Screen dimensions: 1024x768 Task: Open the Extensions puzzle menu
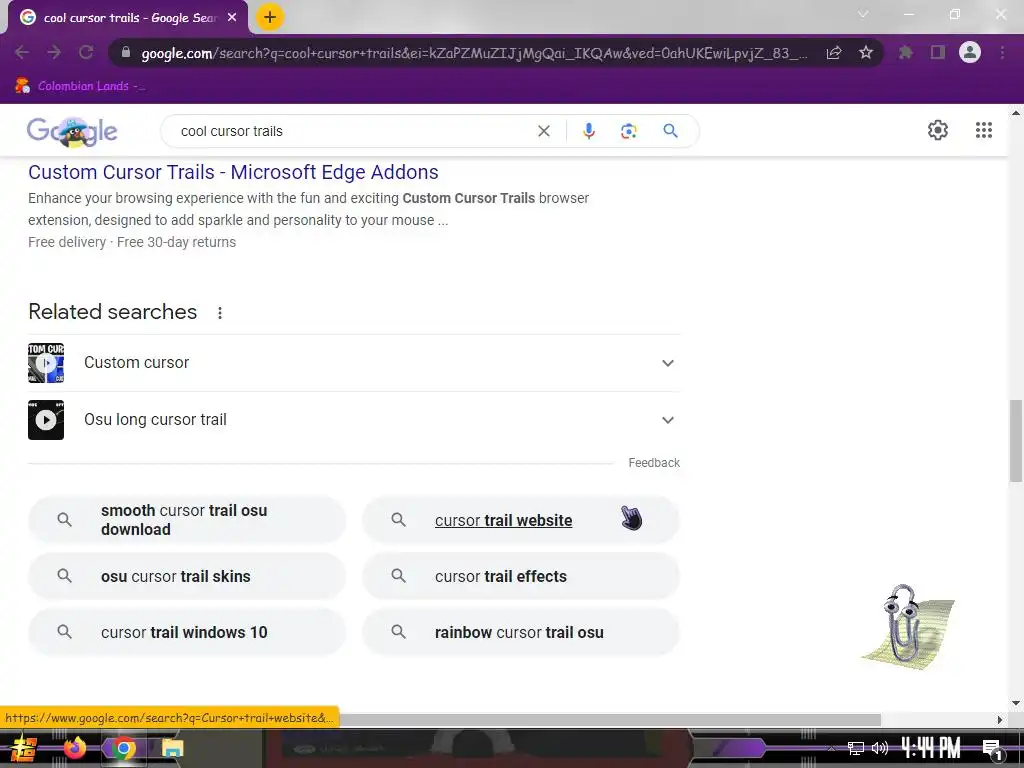(x=906, y=52)
